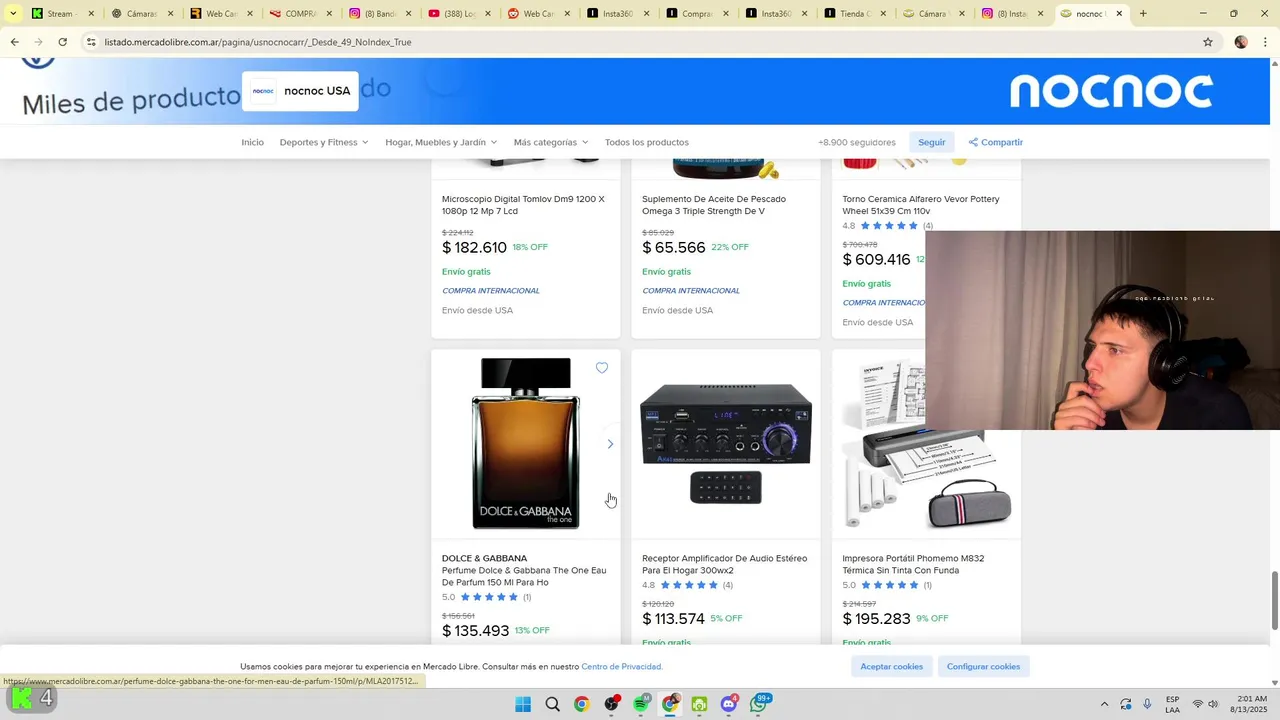Open taskbar search magnifier
Viewport: 1280px width, 720px height.
click(x=552, y=704)
